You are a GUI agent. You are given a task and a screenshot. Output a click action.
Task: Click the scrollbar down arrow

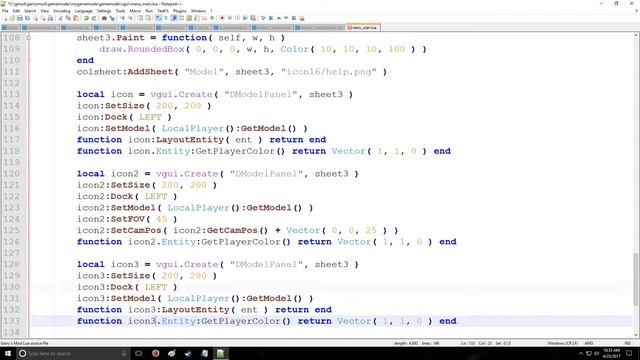(x=636, y=335)
